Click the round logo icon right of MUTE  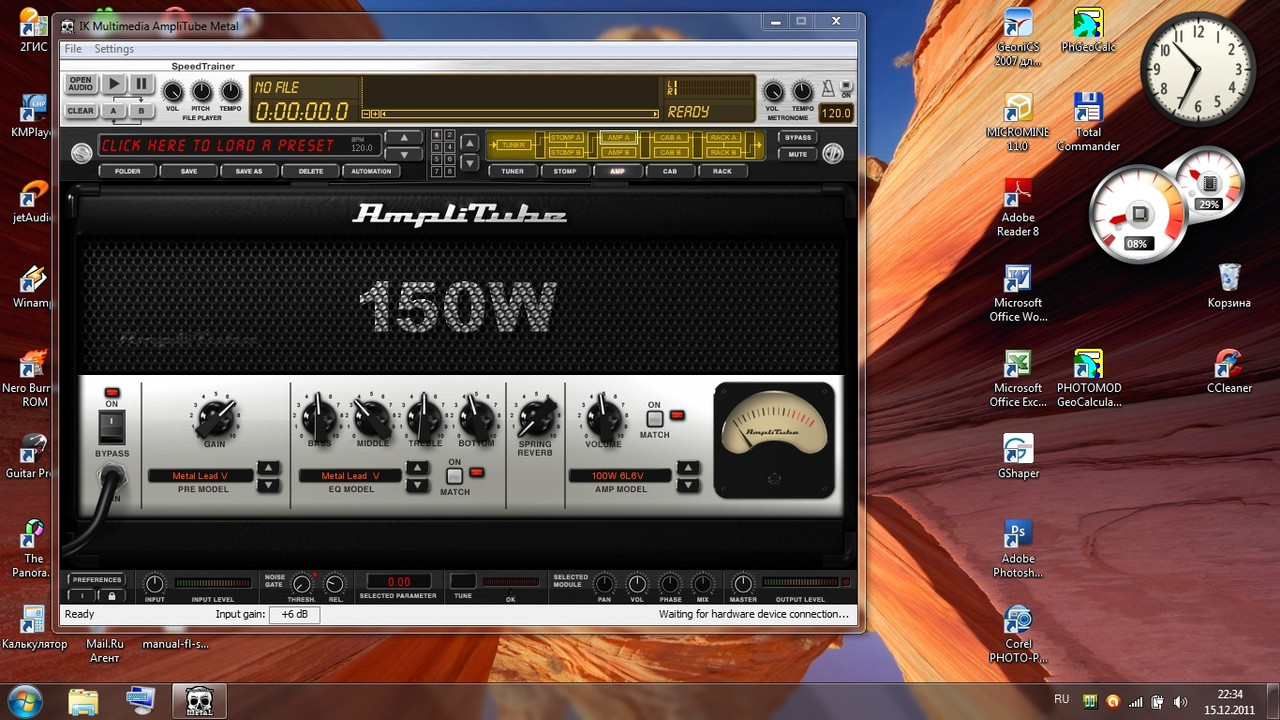pos(832,153)
